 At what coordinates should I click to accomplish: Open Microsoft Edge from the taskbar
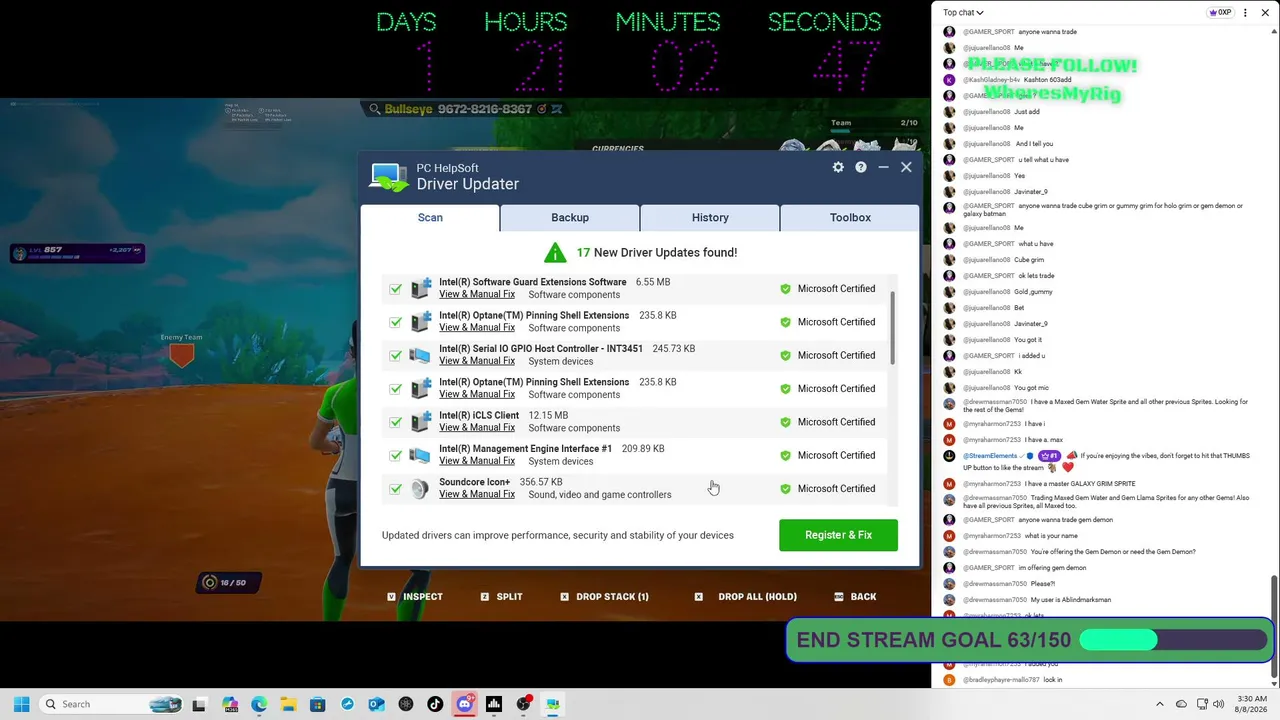259,704
